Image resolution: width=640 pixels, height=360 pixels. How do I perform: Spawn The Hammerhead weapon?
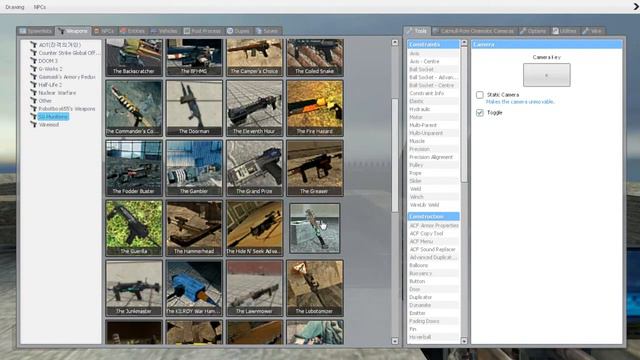click(194, 228)
